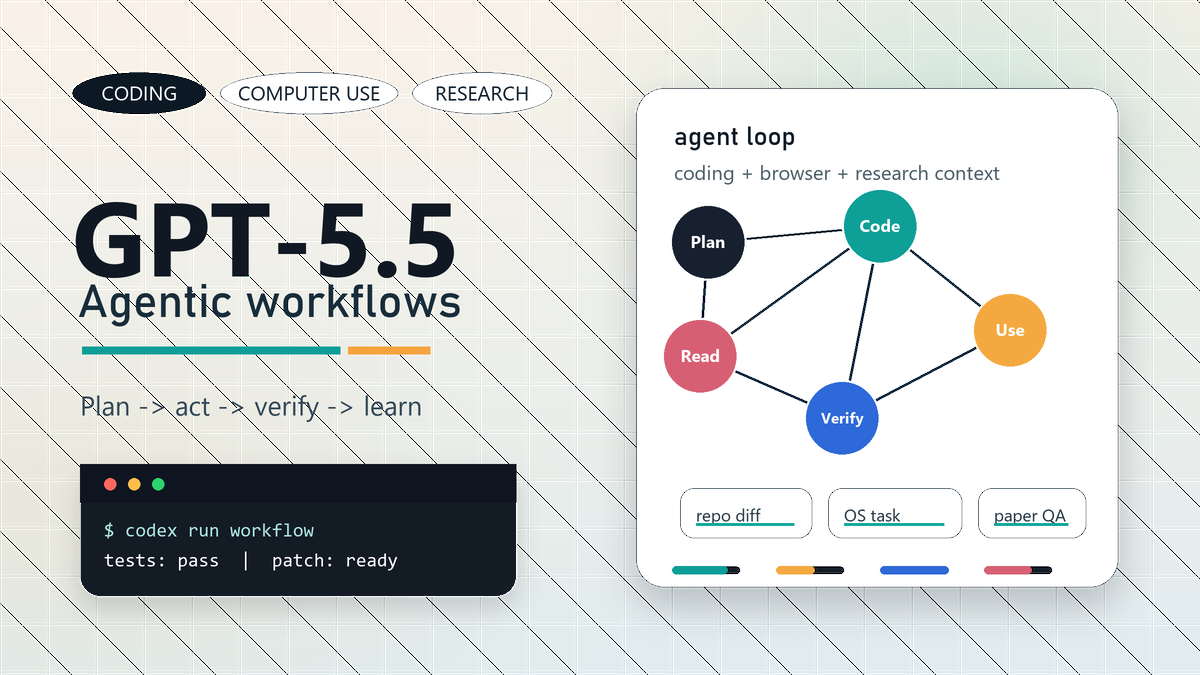Click the red dot in terminal header
The height and width of the screenshot is (675, 1200).
pos(110,485)
